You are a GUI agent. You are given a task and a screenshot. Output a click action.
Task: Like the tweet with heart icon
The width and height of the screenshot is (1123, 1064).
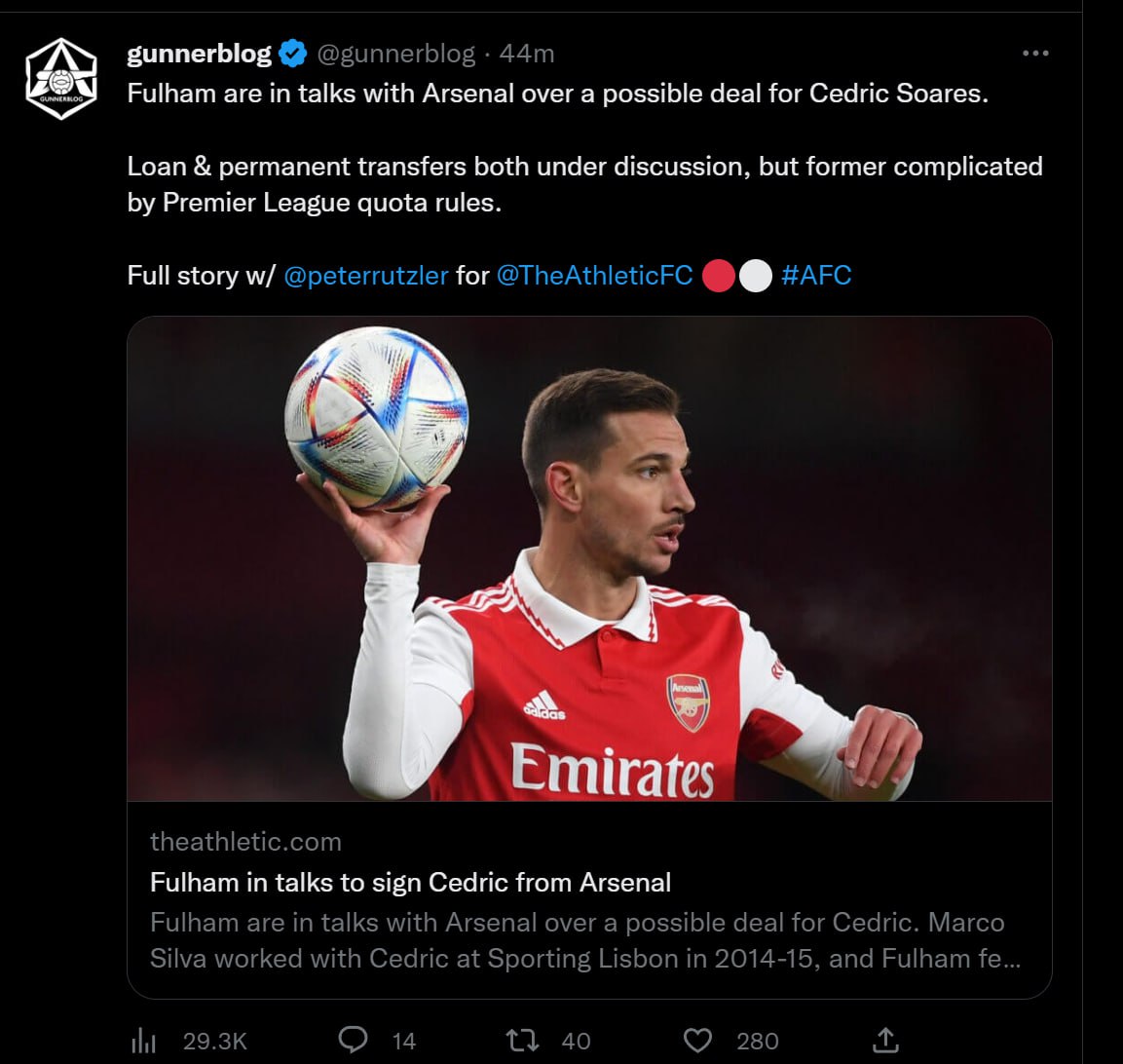coord(697,1041)
